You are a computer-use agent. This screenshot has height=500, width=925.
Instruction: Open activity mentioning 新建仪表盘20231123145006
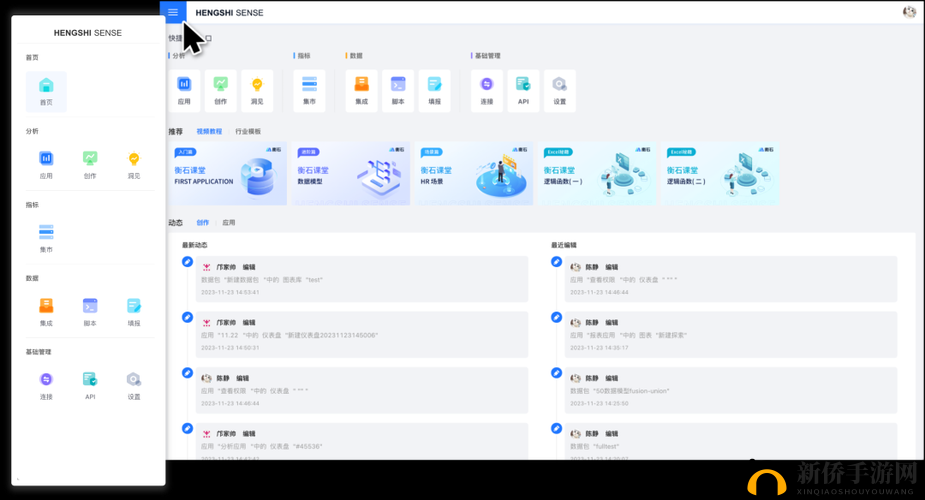coord(362,334)
